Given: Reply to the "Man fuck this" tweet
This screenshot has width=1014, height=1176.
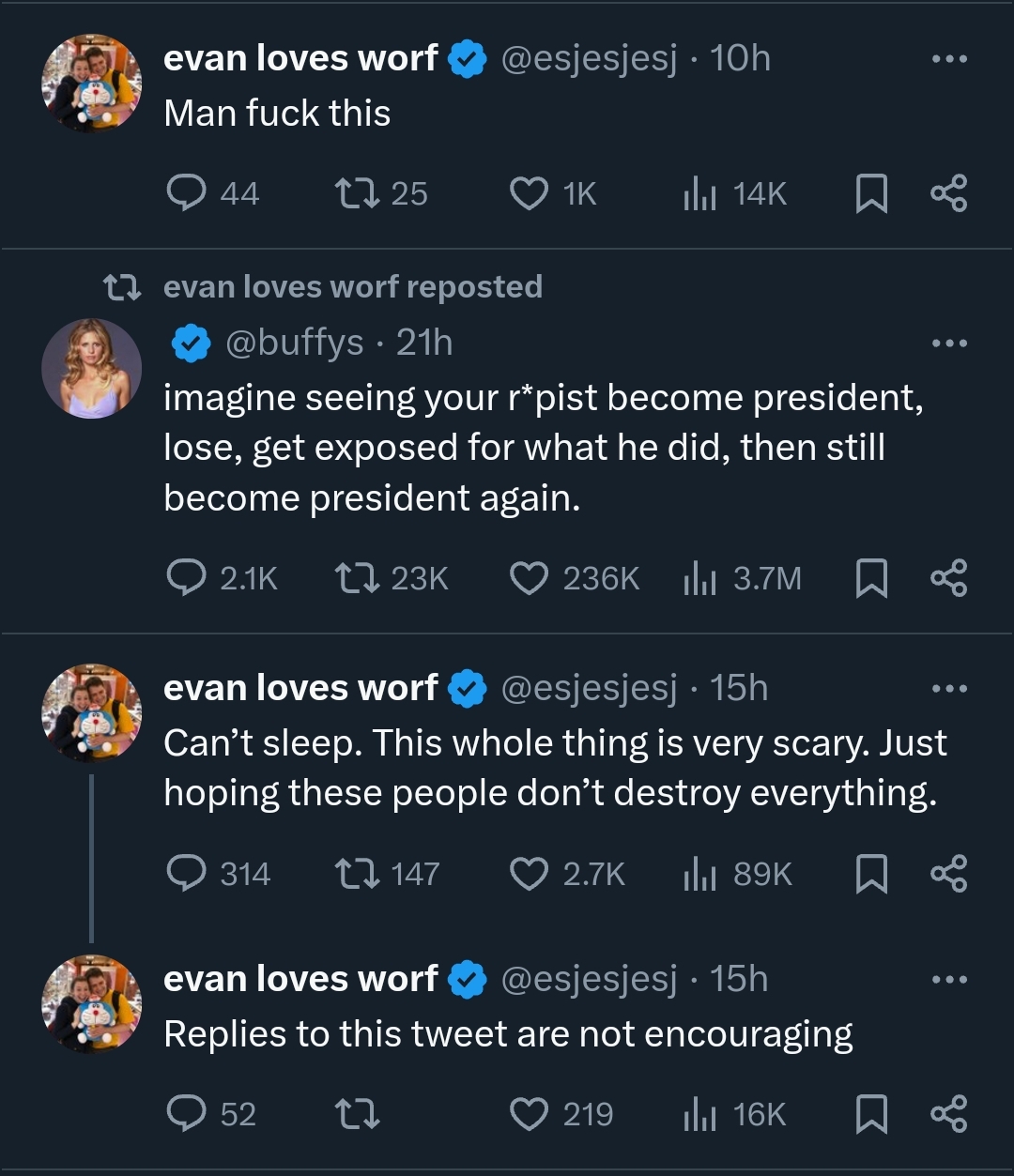Looking at the screenshot, I should tap(186, 193).
